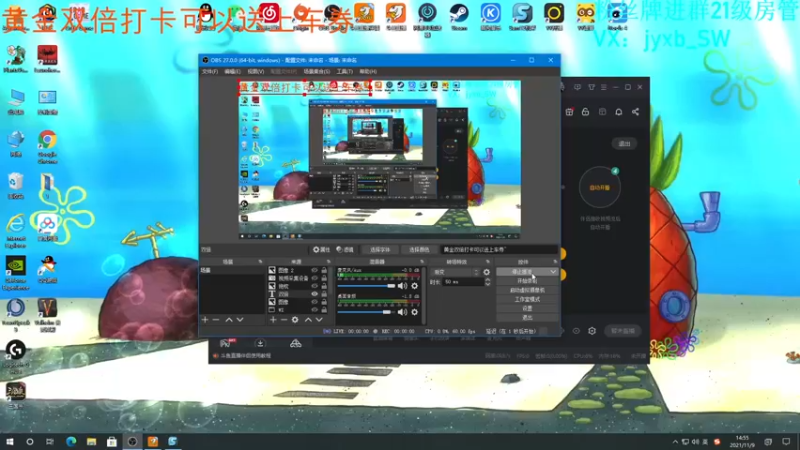Viewport: 800px width, 450px height.
Task: Show hidden icons chevron in system tray
Action: pyautogui.click(x=675, y=442)
